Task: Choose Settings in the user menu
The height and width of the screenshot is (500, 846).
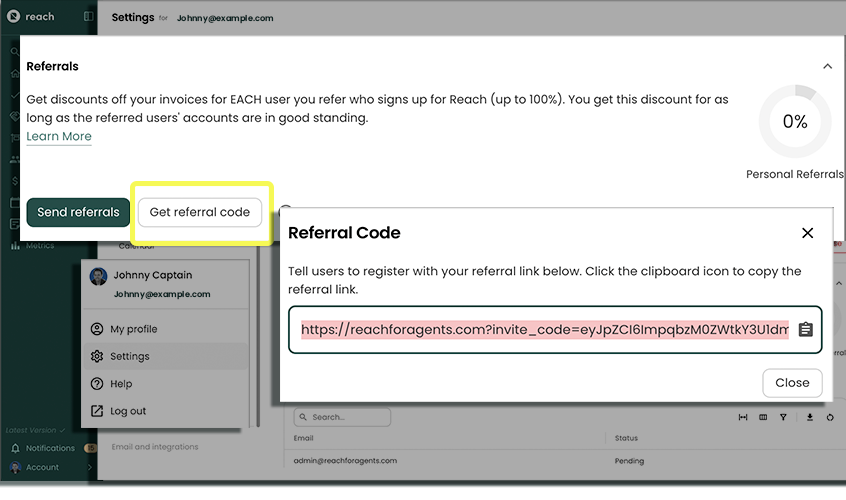Action: pyautogui.click(x=130, y=356)
